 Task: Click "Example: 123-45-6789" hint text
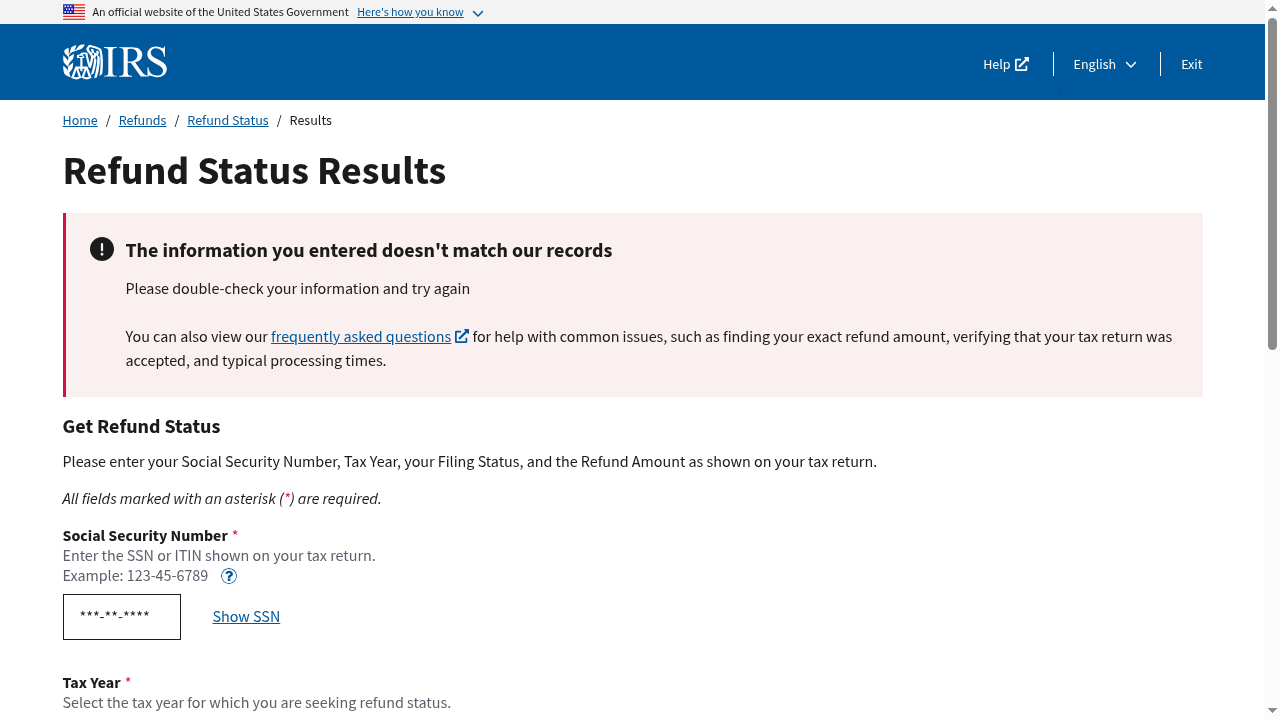[135, 576]
